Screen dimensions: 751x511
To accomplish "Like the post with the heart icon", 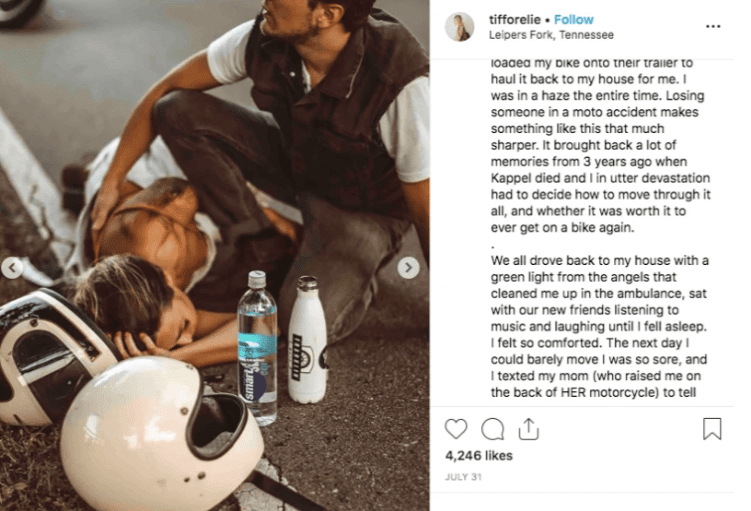I will [x=455, y=429].
